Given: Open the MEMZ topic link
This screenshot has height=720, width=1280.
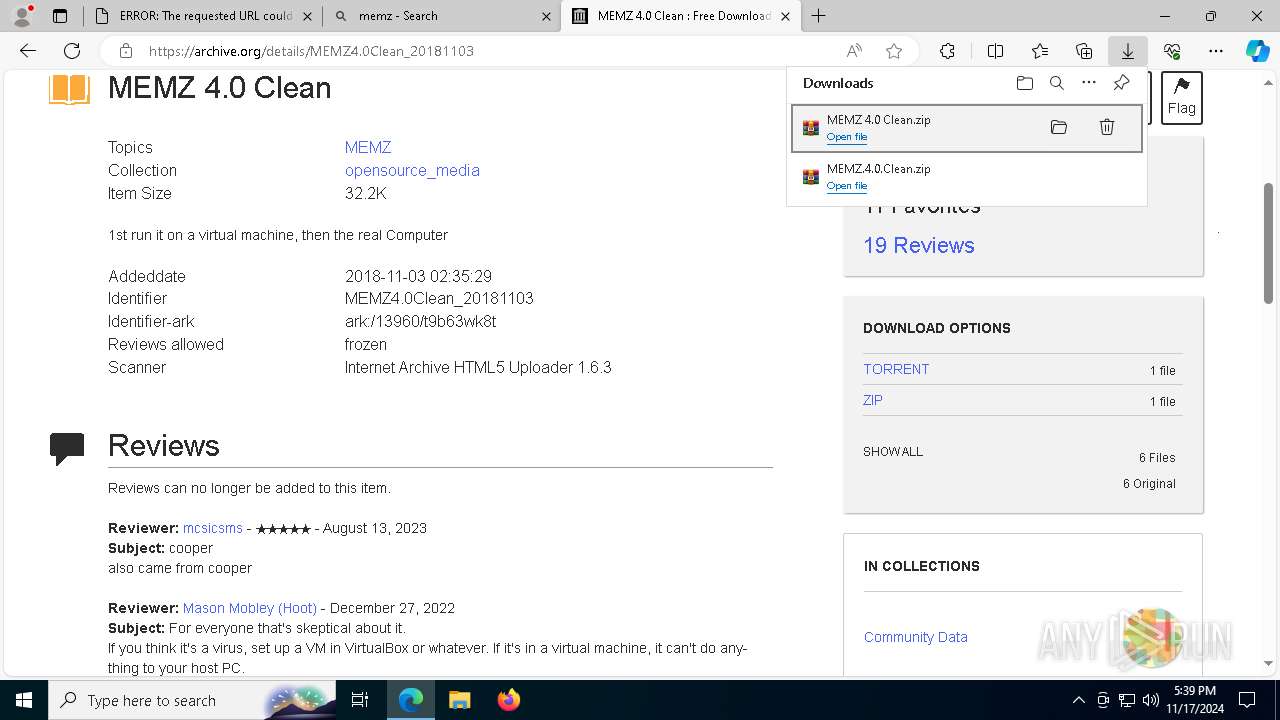Looking at the screenshot, I should tap(368, 147).
